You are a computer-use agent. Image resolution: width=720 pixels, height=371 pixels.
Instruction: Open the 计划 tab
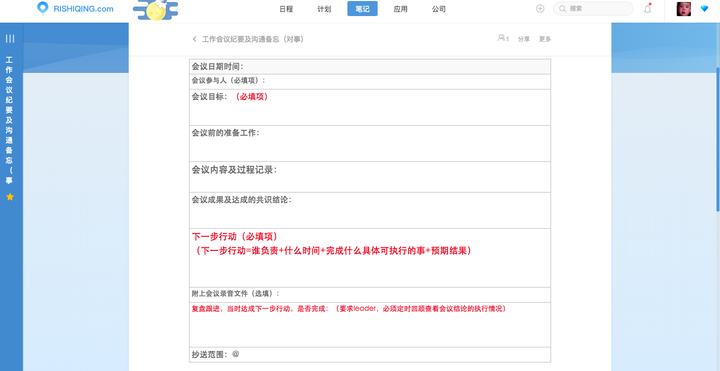pyautogui.click(x=324, y=9)
